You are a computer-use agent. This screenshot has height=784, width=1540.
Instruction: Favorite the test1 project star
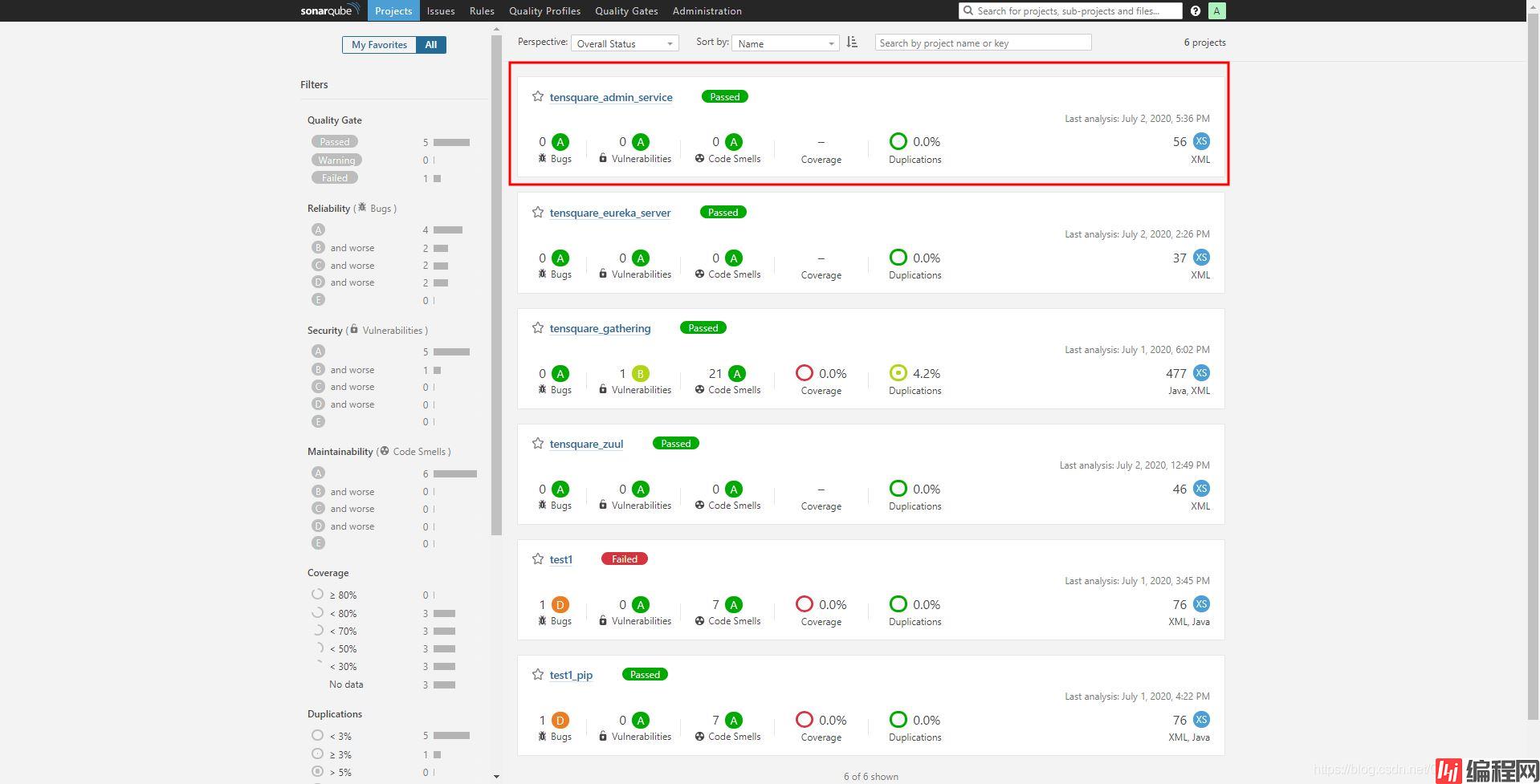point(538,559)
